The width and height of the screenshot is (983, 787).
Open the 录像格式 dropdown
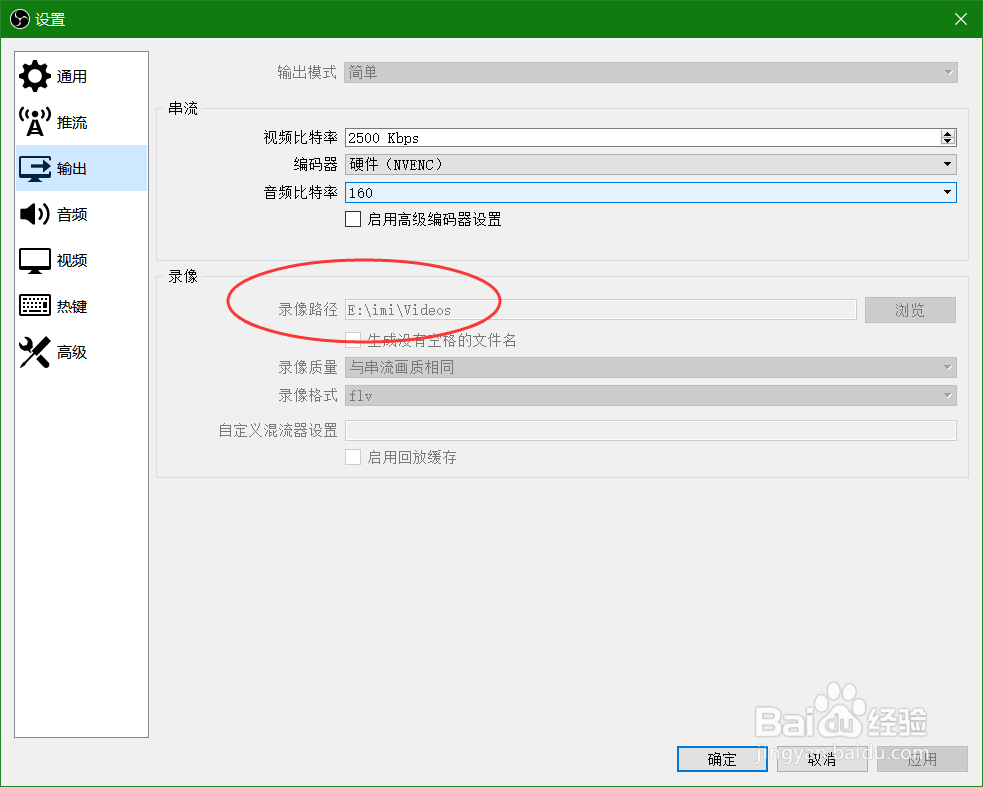tap(945, 395)
